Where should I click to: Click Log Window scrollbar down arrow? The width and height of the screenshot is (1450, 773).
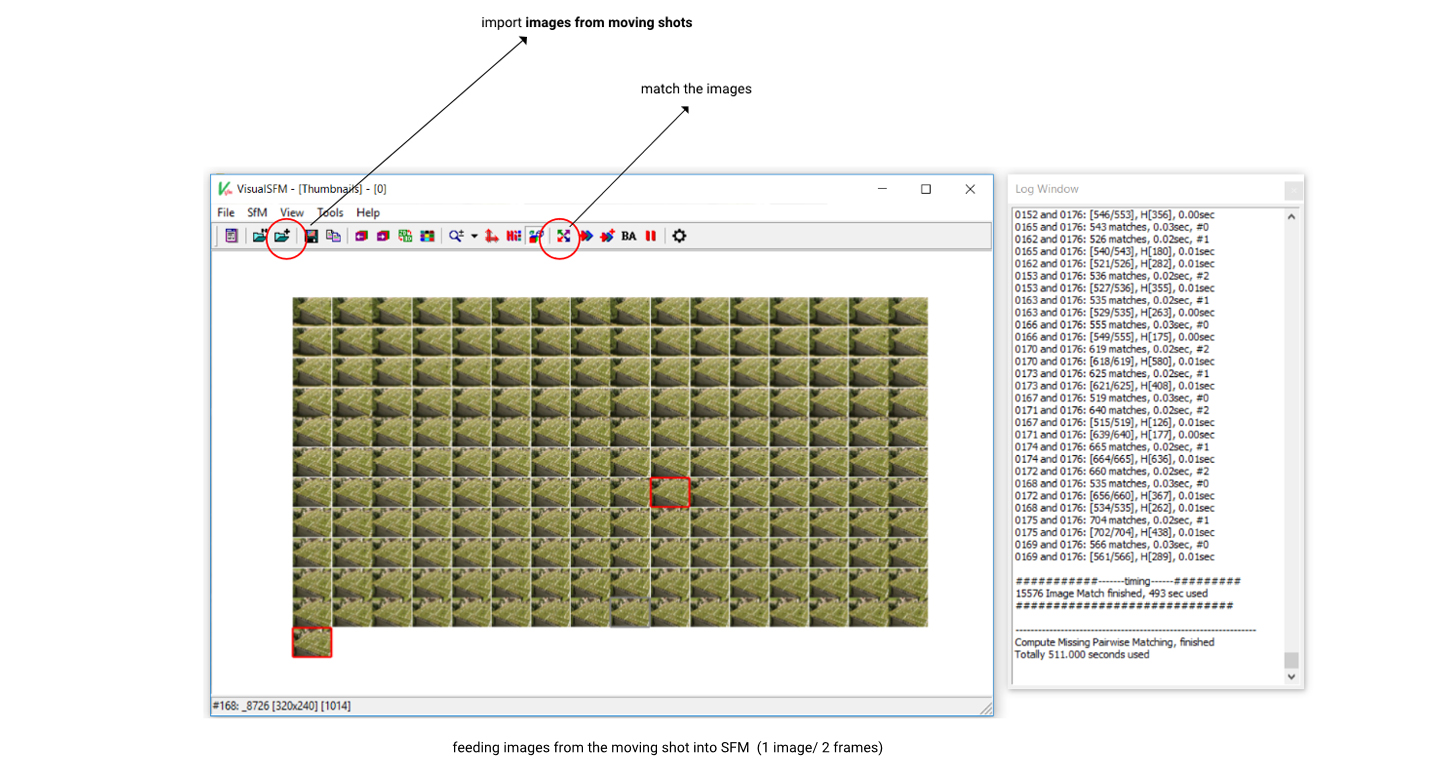[1290, 677]
